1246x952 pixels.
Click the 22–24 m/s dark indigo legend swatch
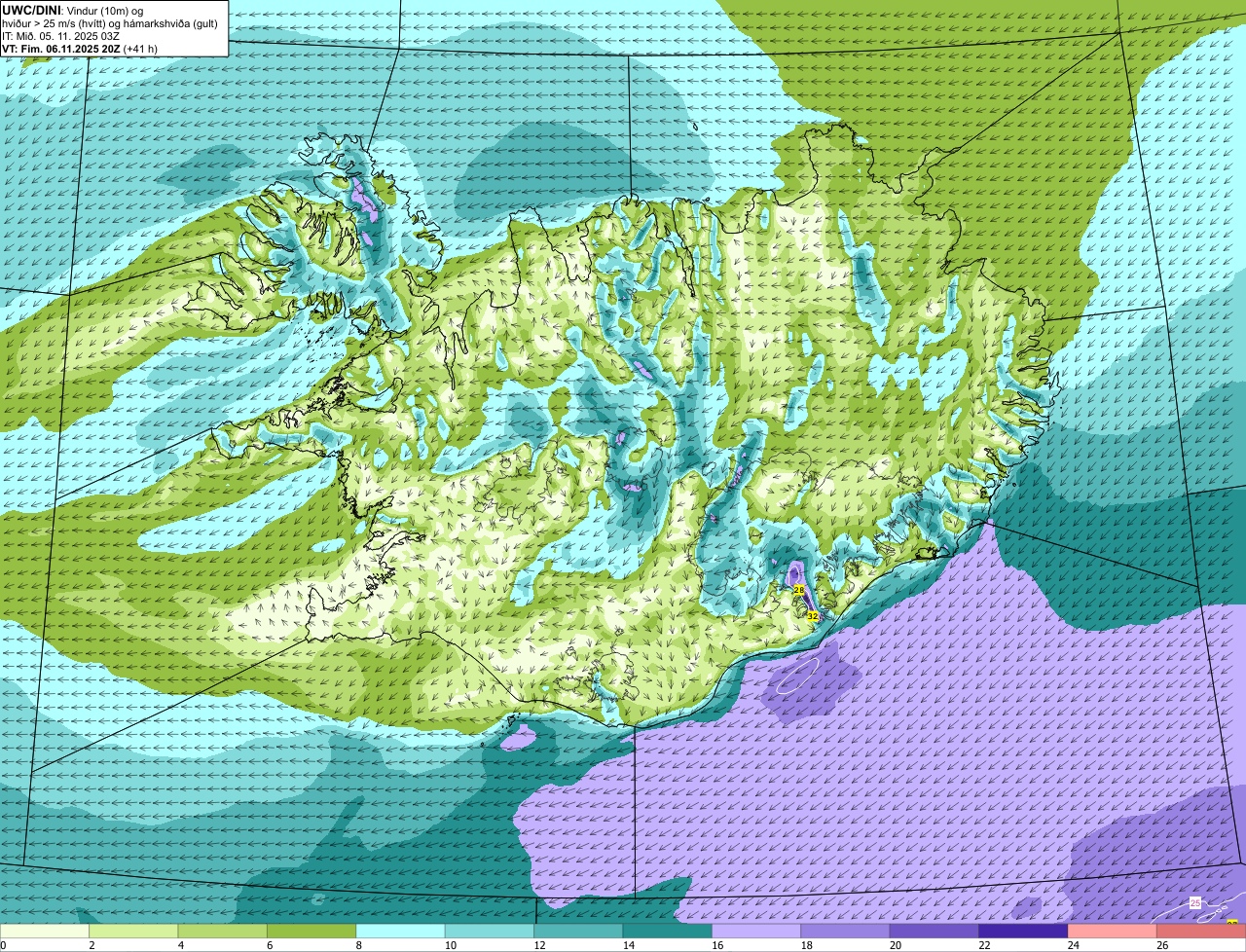[1023, 931]
